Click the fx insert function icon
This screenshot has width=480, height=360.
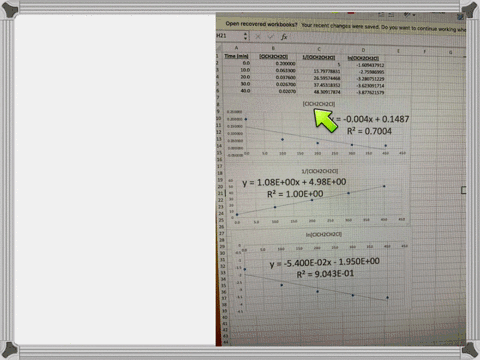[284, 37]
